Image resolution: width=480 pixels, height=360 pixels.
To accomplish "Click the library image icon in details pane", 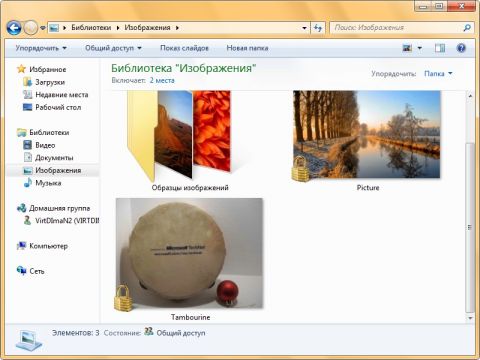I will [x=29, y=341].
